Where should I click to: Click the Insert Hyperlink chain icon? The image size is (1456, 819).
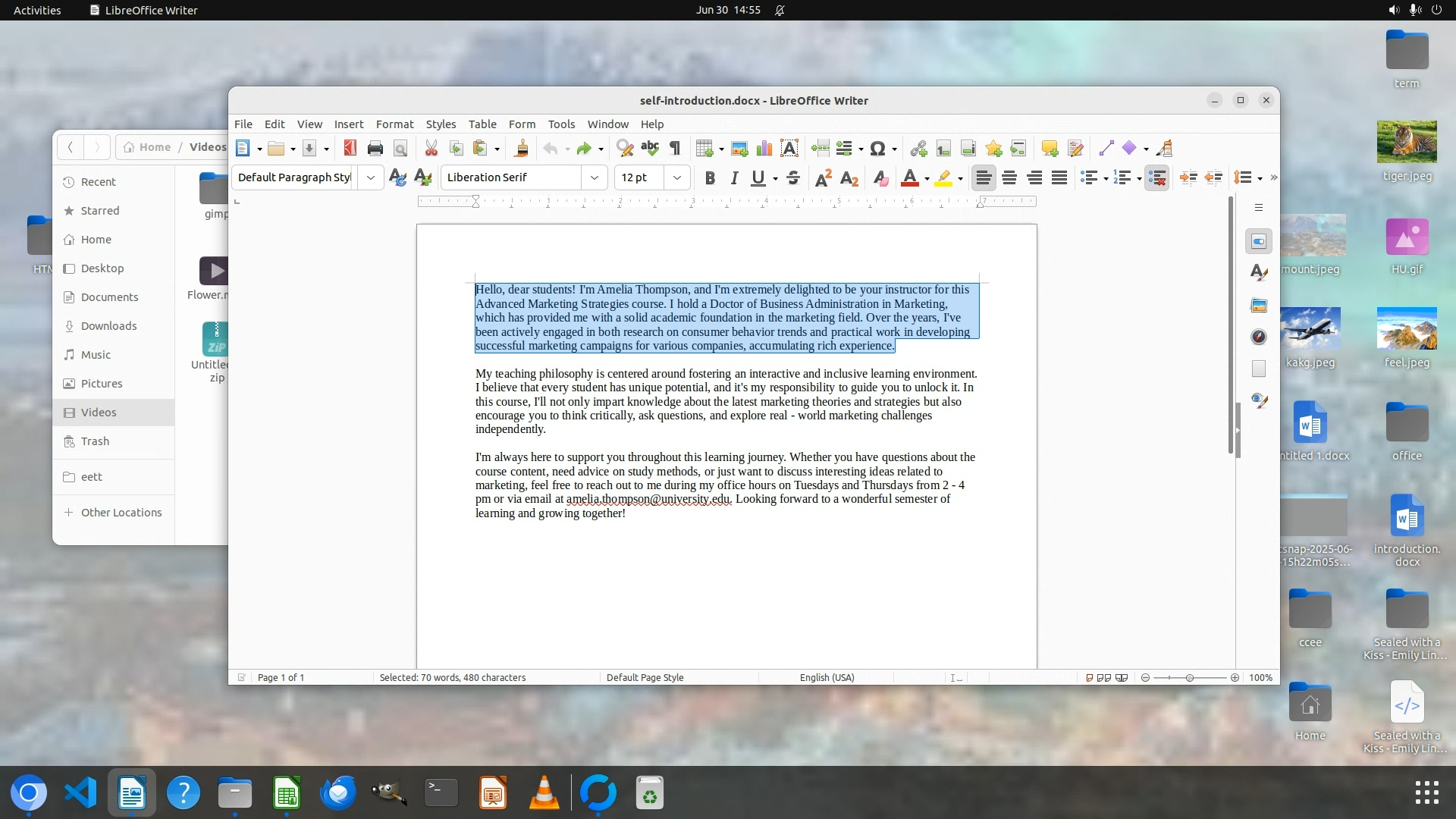click(918, 149)
